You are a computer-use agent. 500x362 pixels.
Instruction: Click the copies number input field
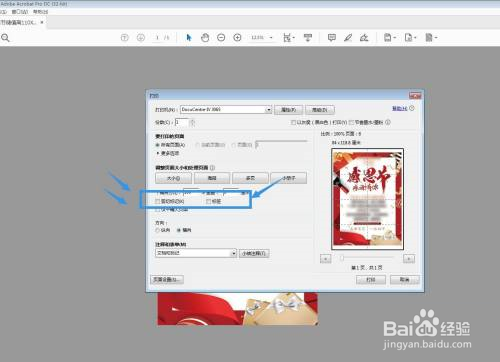182,123
